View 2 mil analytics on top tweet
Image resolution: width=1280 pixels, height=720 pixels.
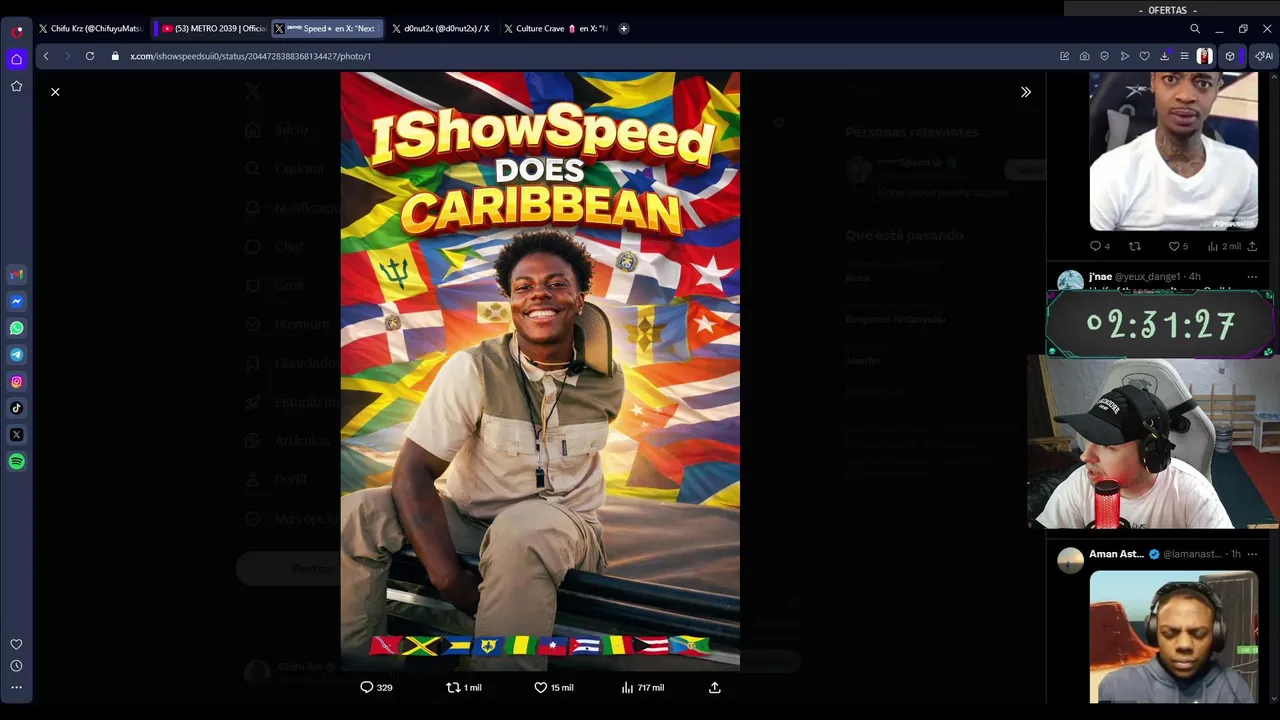[x=1224, y=246]
